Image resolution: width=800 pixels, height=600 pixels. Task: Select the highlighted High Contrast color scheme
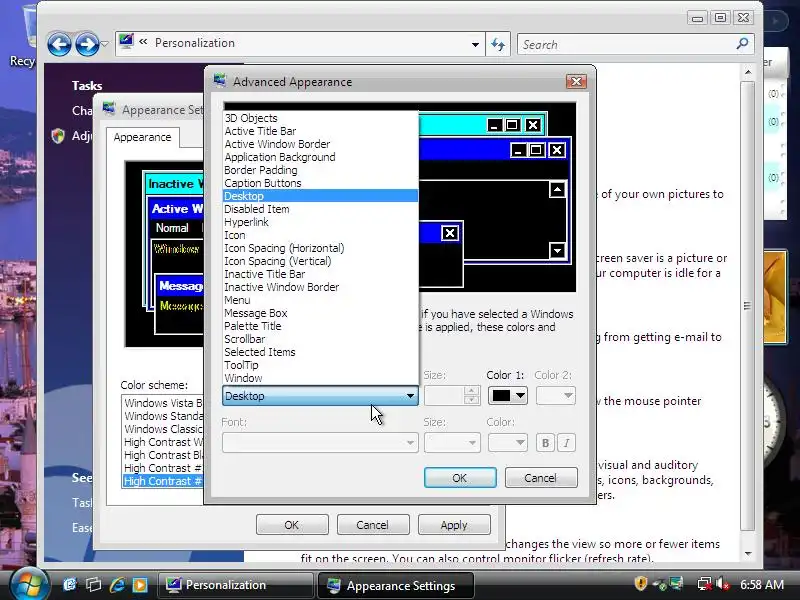tap(162, 481)
